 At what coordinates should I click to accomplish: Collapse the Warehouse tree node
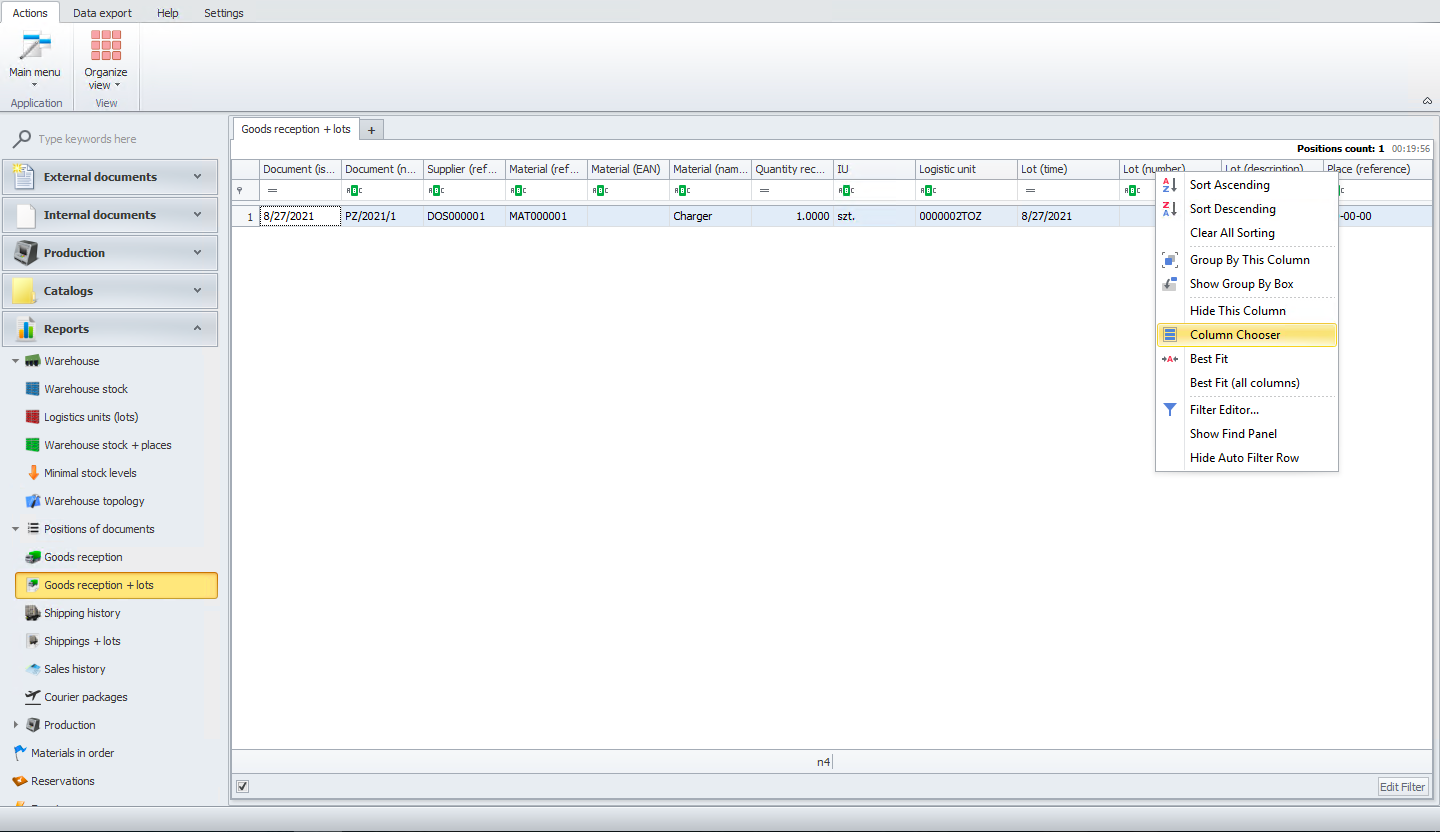(x=15, y=361)
